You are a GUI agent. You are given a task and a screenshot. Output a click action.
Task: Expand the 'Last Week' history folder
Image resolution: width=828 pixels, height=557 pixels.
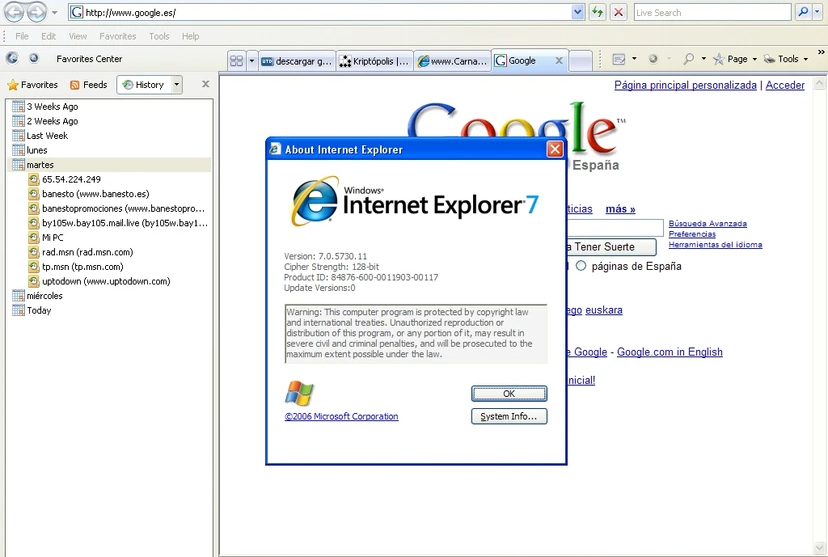tap(40, 136)
